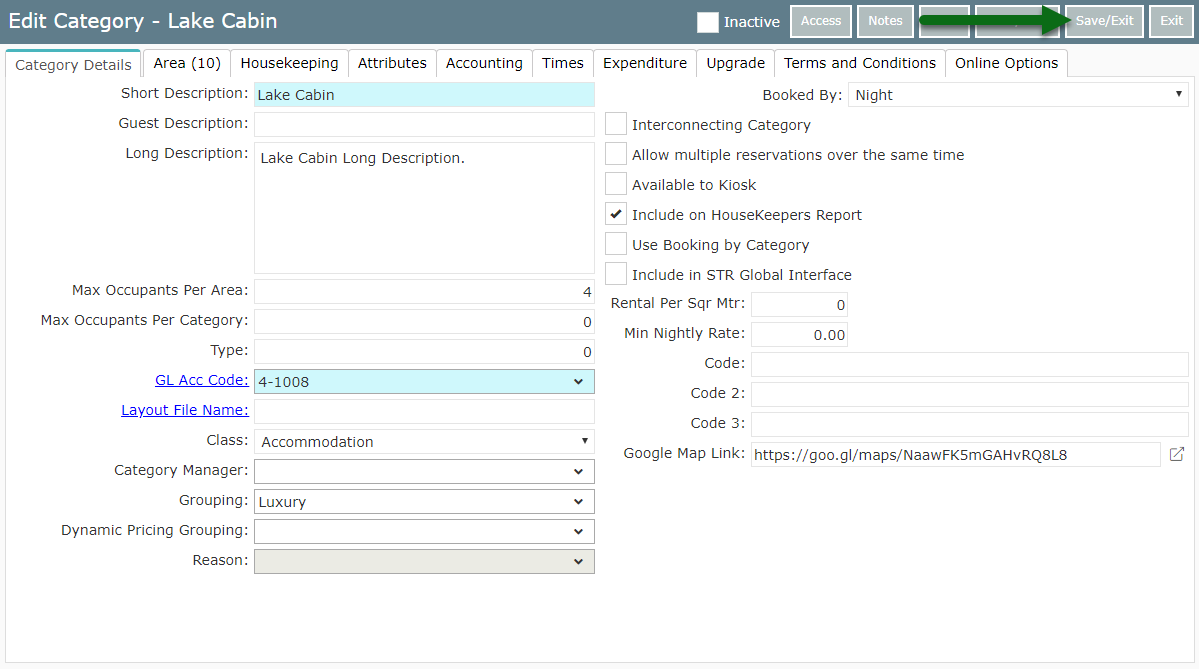1199x669 pixels.
Task: Open the Terms and Conditions tab
Action: pos(859,63)
